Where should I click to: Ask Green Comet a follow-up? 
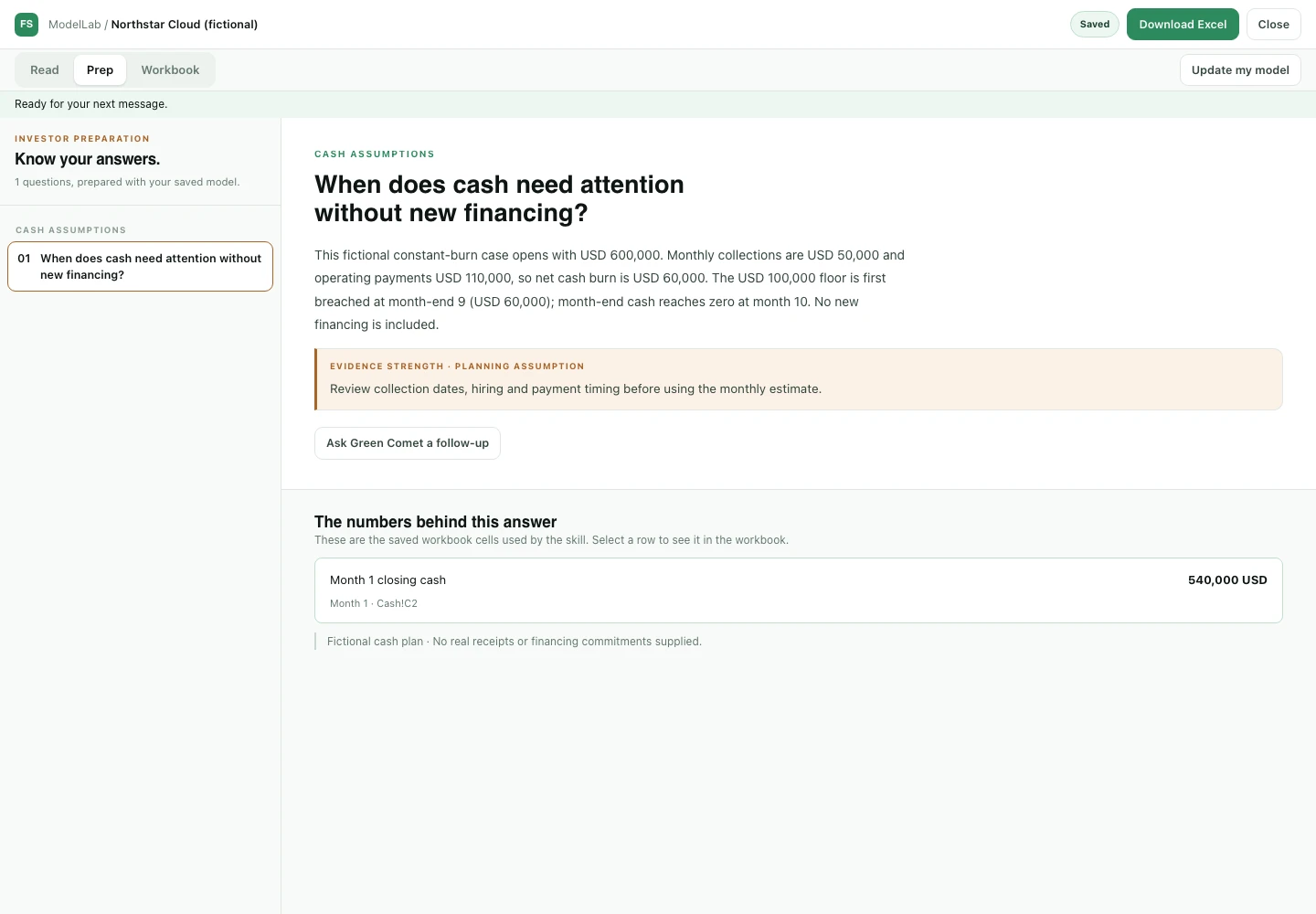point(408,443)
